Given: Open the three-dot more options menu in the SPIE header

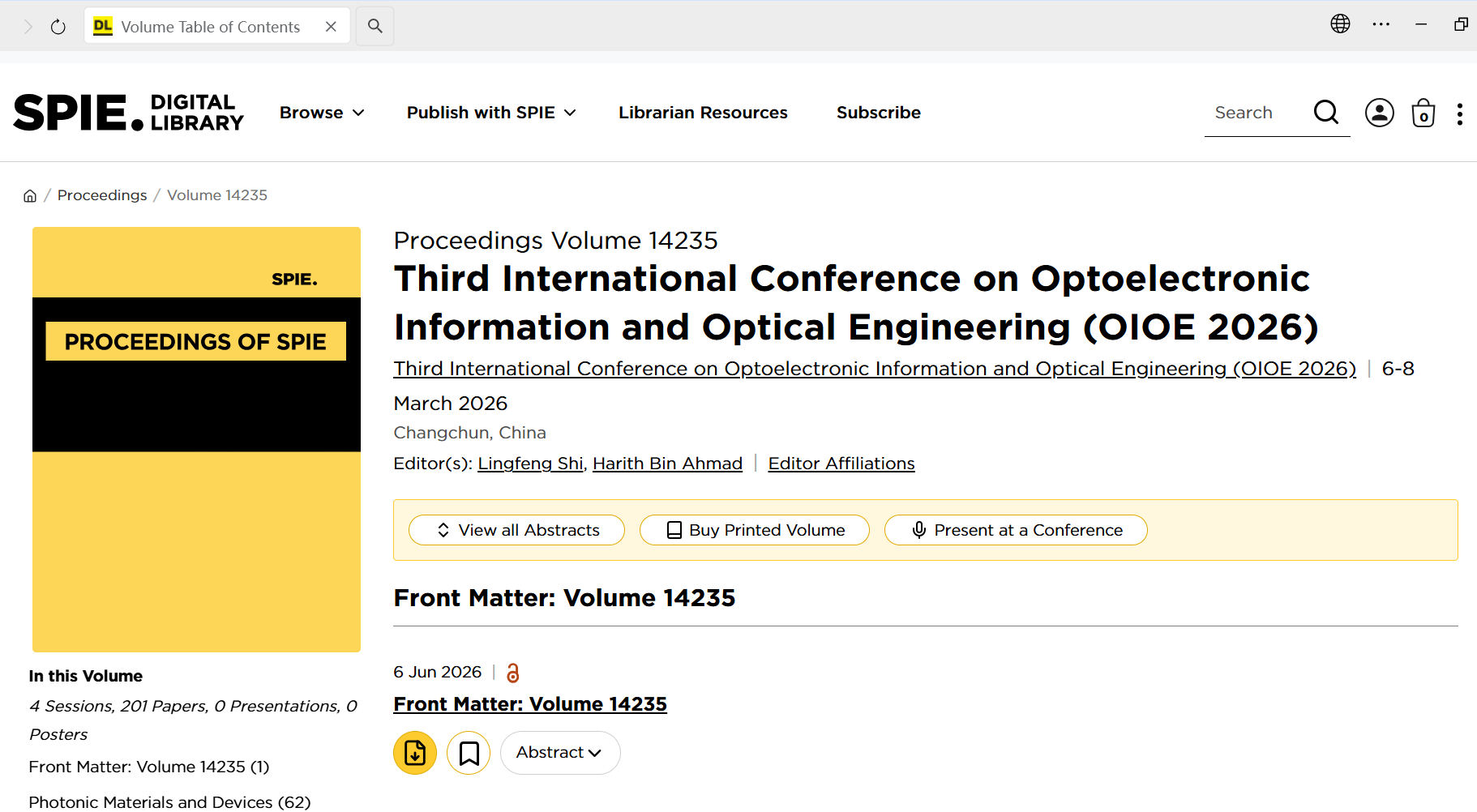Looking at the screenshot, I should [1460, 114].
